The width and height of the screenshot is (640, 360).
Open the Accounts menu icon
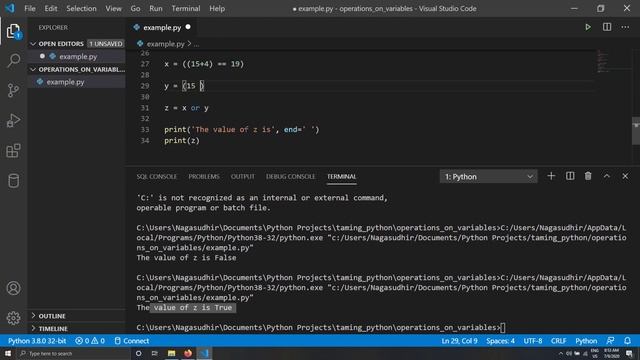coord(13,288)
